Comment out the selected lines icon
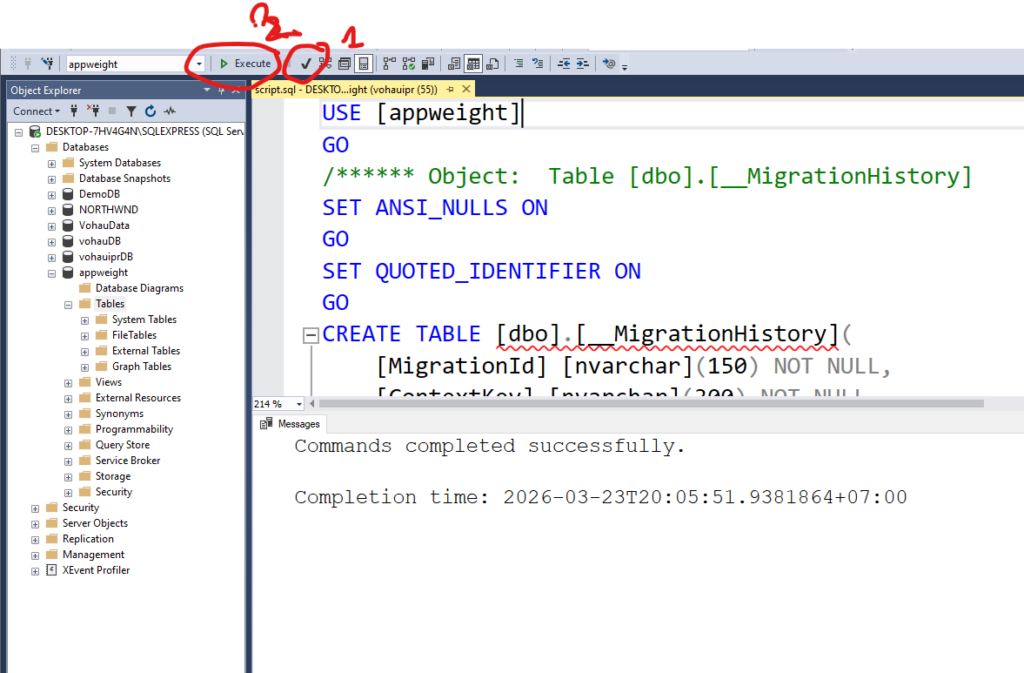This screenshot has height=673, width=1024. coord(518,63)
